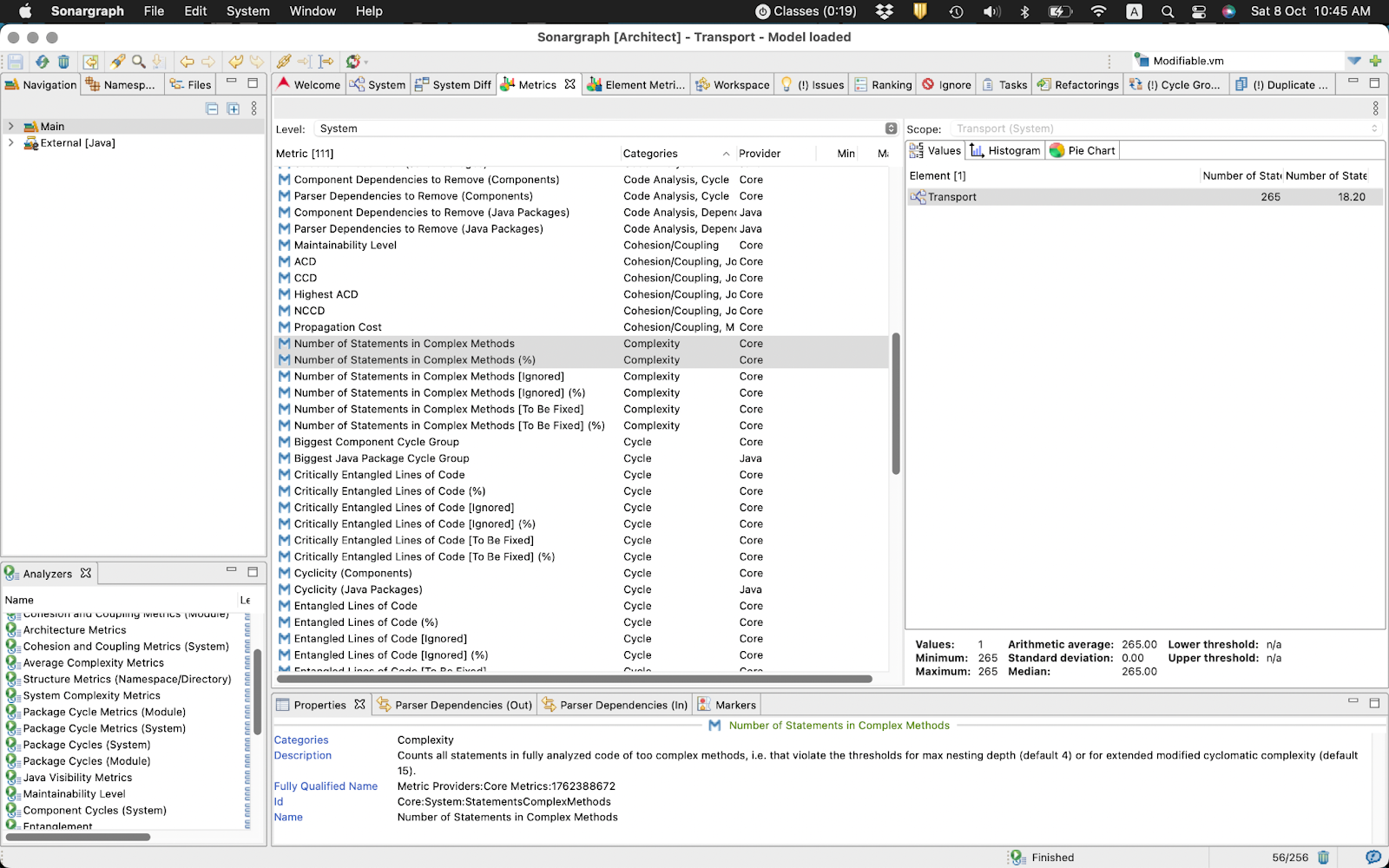Expand the External [Java] tree node

[10, 142]
